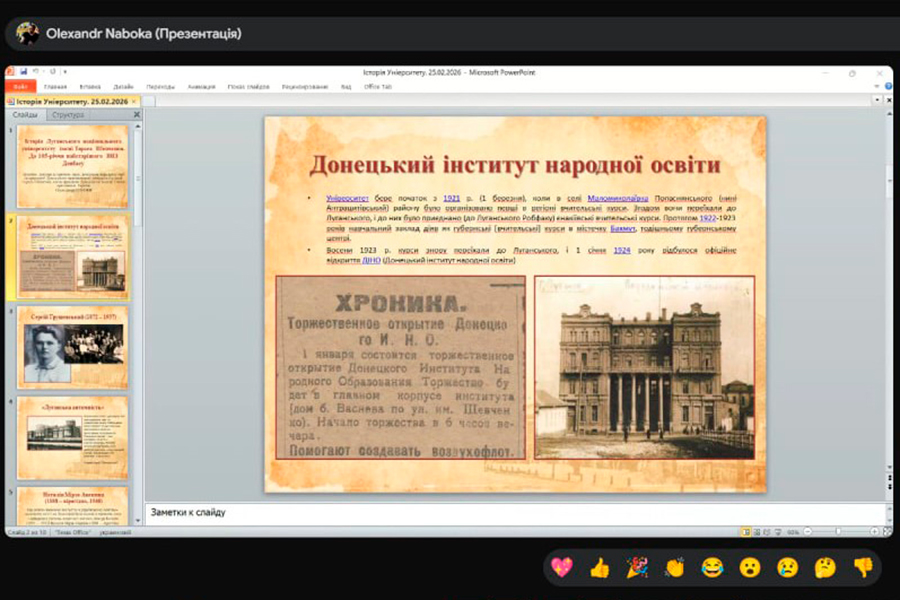Click the Save icon in quick access toolbar
This screenshot has width=900, height=600.
24,71
